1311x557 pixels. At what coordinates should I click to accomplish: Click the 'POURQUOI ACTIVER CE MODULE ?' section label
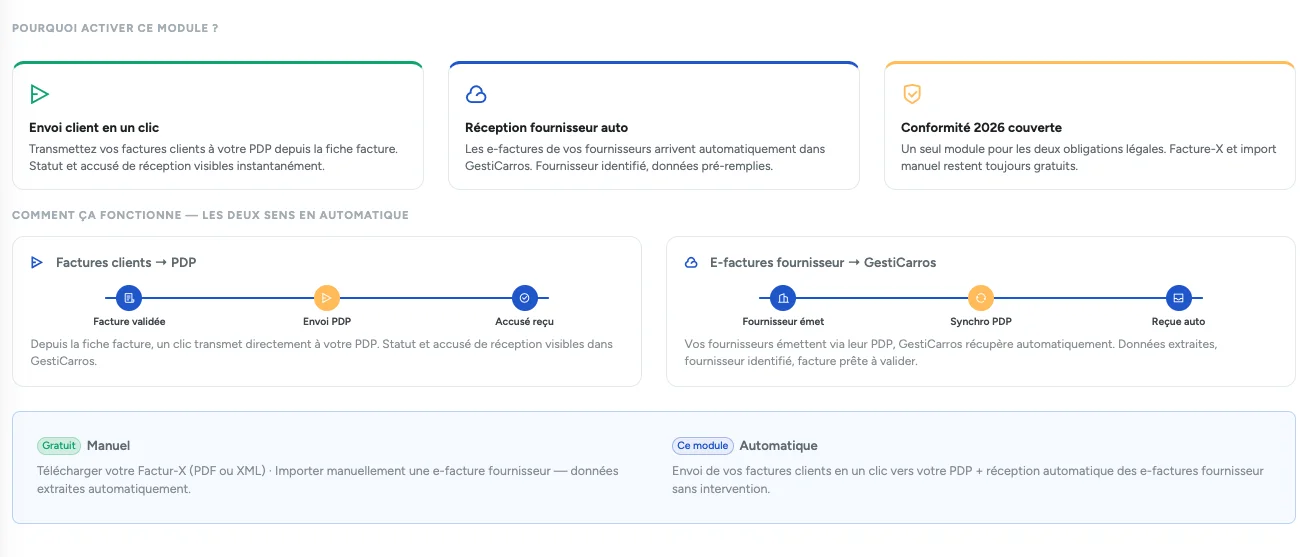coord(115,28)
